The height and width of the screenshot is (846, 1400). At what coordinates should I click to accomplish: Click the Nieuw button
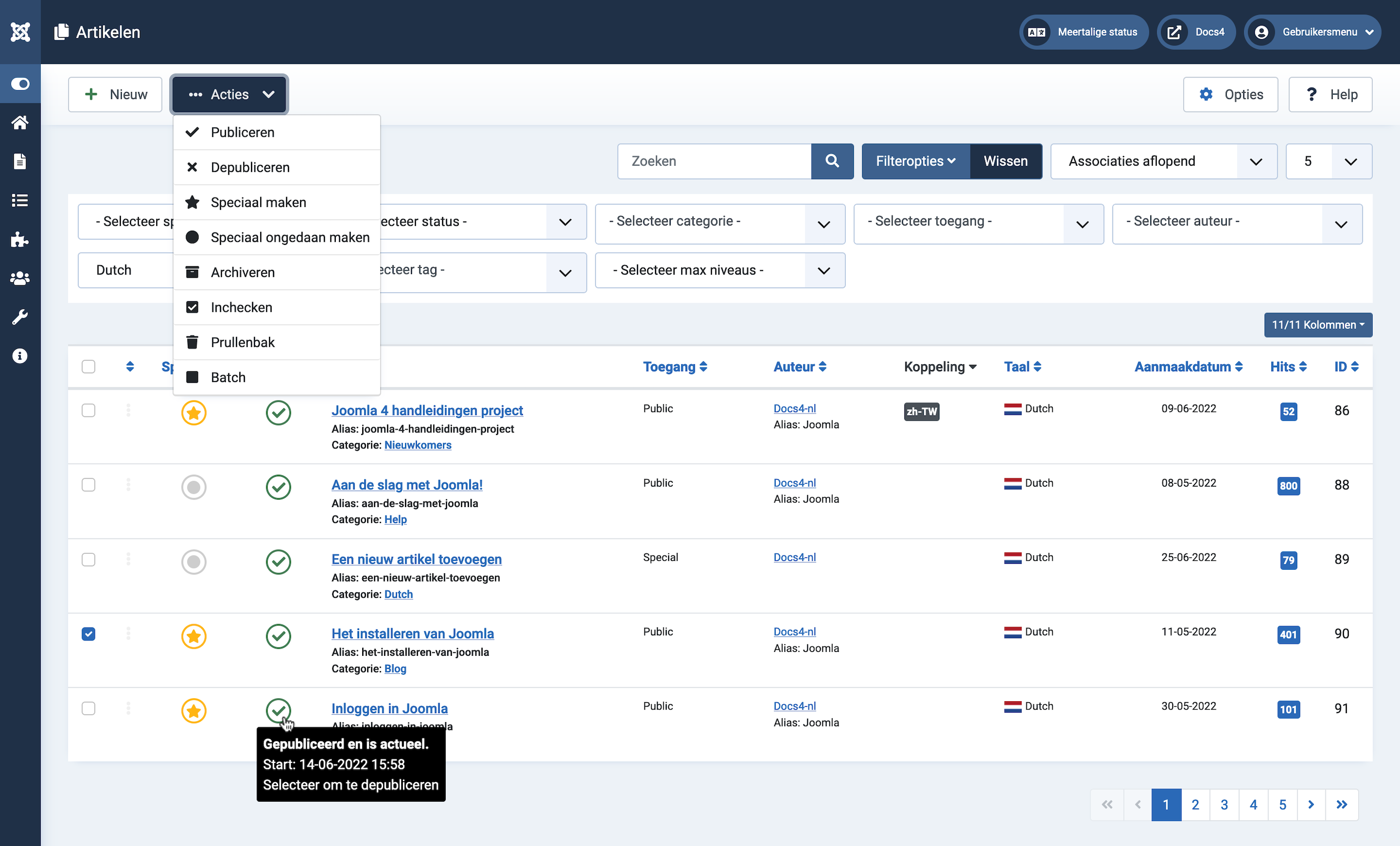[x=115, y=95]
